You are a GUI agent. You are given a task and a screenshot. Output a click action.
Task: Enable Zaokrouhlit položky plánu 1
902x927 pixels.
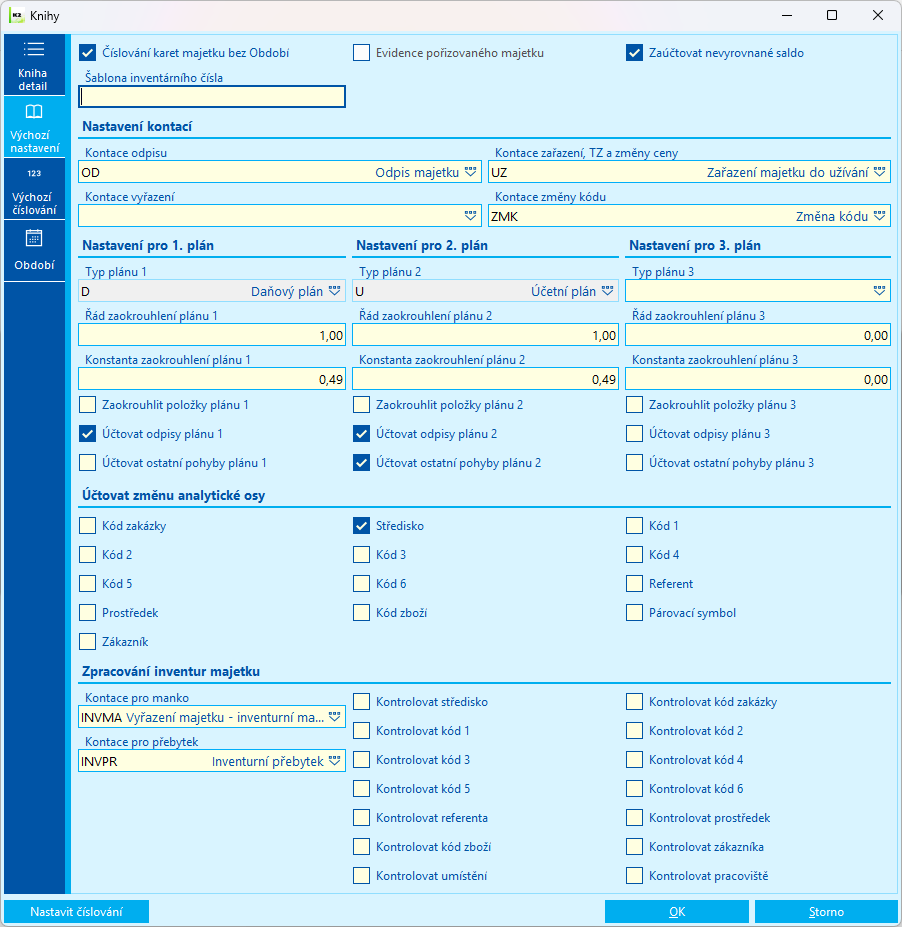[87, 405]
